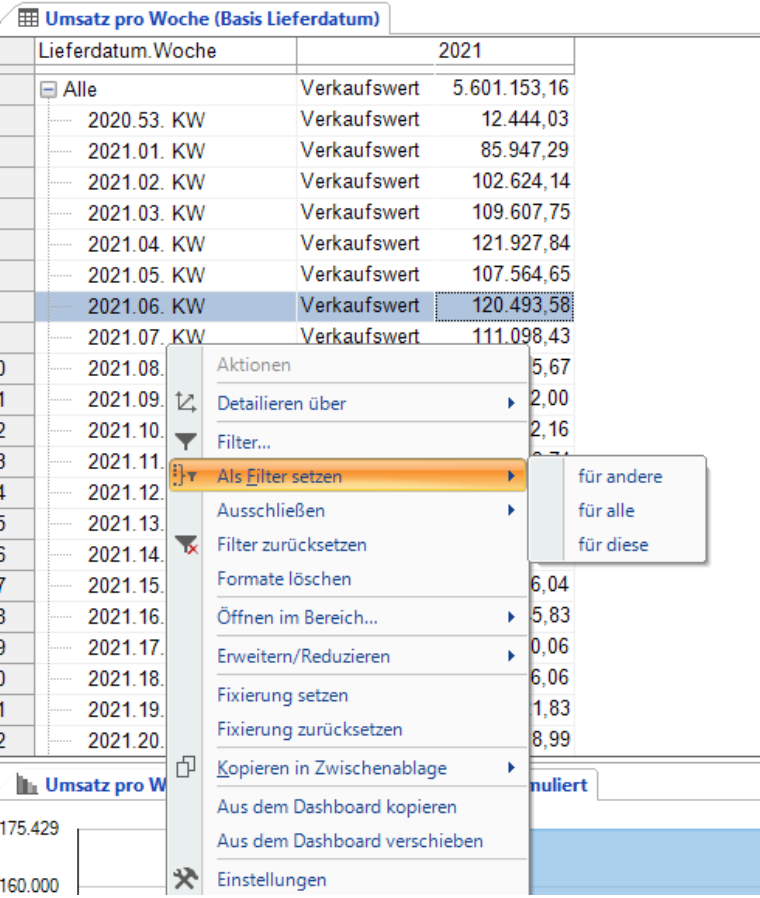Click the value 102.624,14
Image resolution: width=760 pixels, height=898 pixels.
[x=521, y=181]
